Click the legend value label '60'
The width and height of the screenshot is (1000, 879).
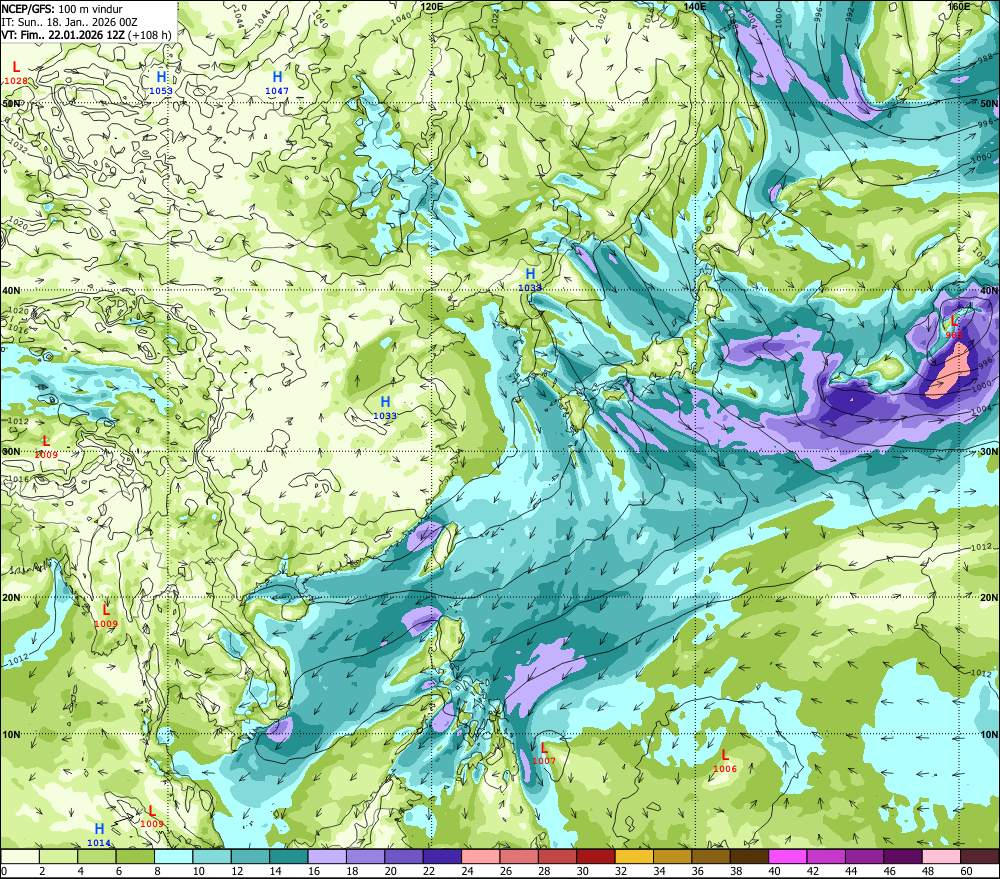967,871
